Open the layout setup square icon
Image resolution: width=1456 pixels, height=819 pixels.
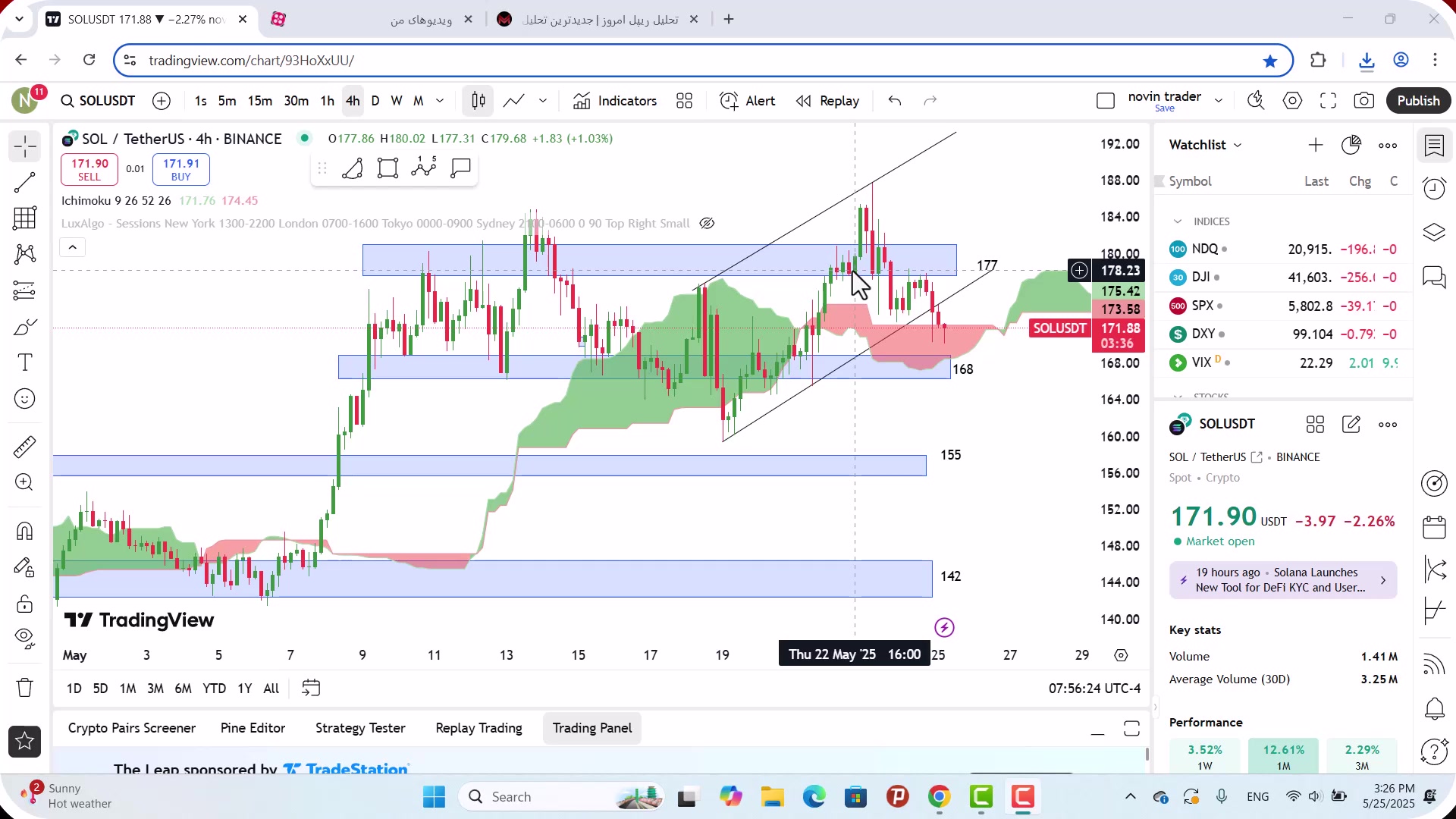[1106, 101]
